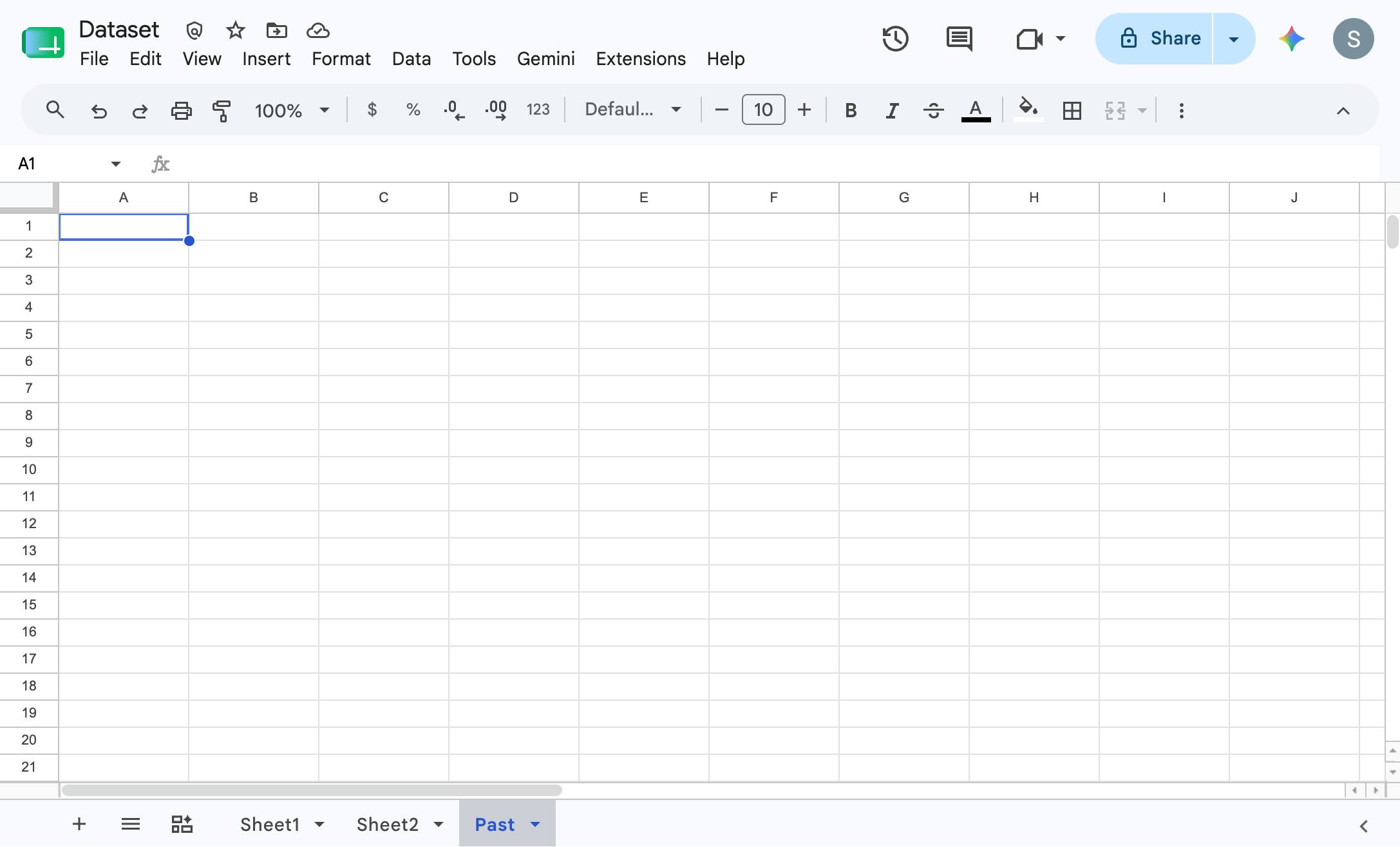Expand the Meet call options arrow
This screenshot has width=1400, height=847.
point(1060,39)
